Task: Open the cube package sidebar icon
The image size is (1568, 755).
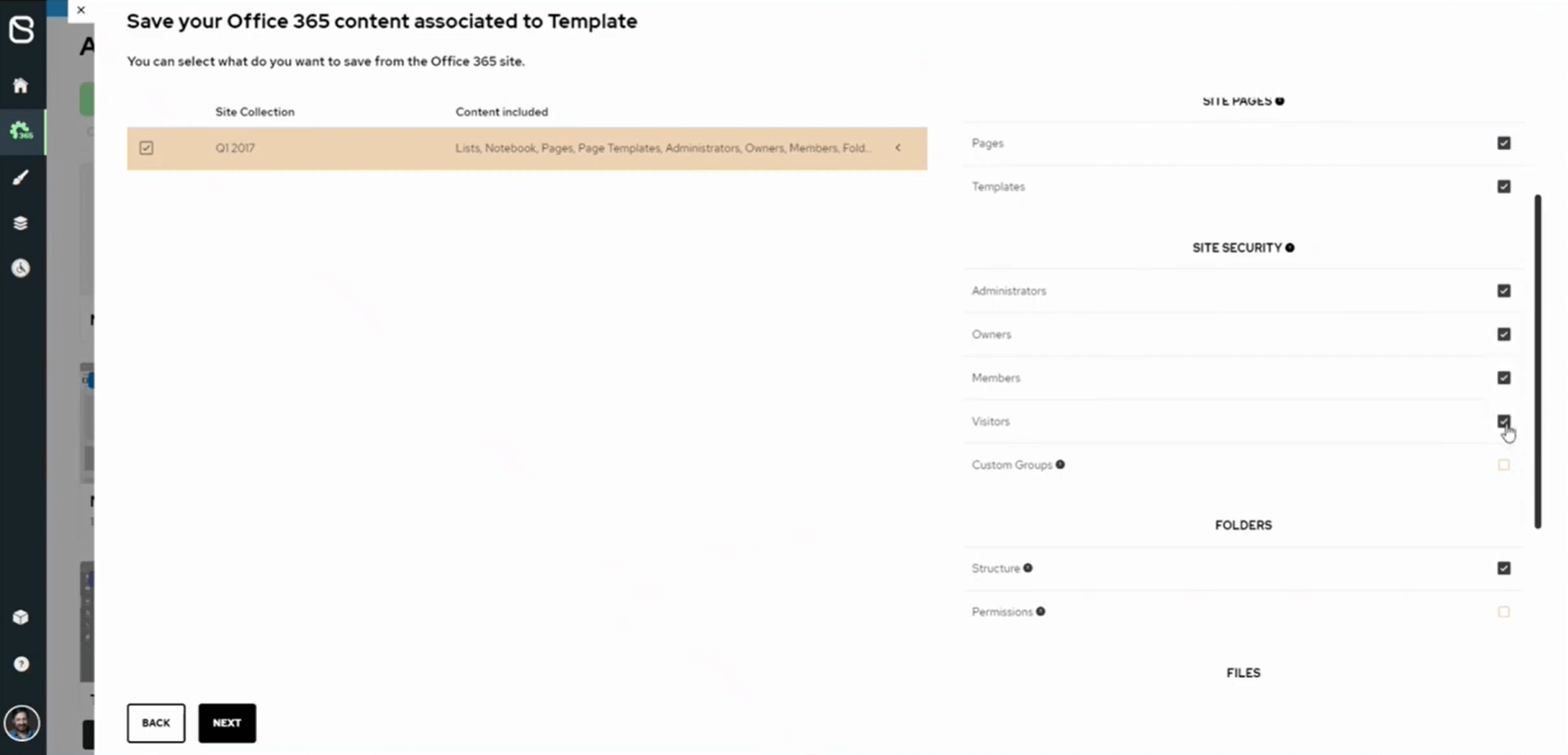Action: [21, 618]
